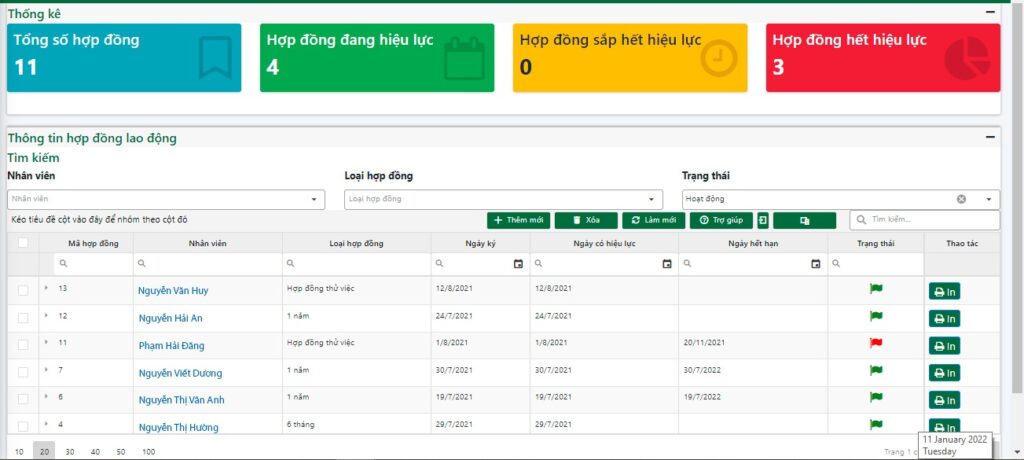The width and height of the screenshot is (1024, 460).
Task: Click the Xóa delete button
Action: pos(586,220)
